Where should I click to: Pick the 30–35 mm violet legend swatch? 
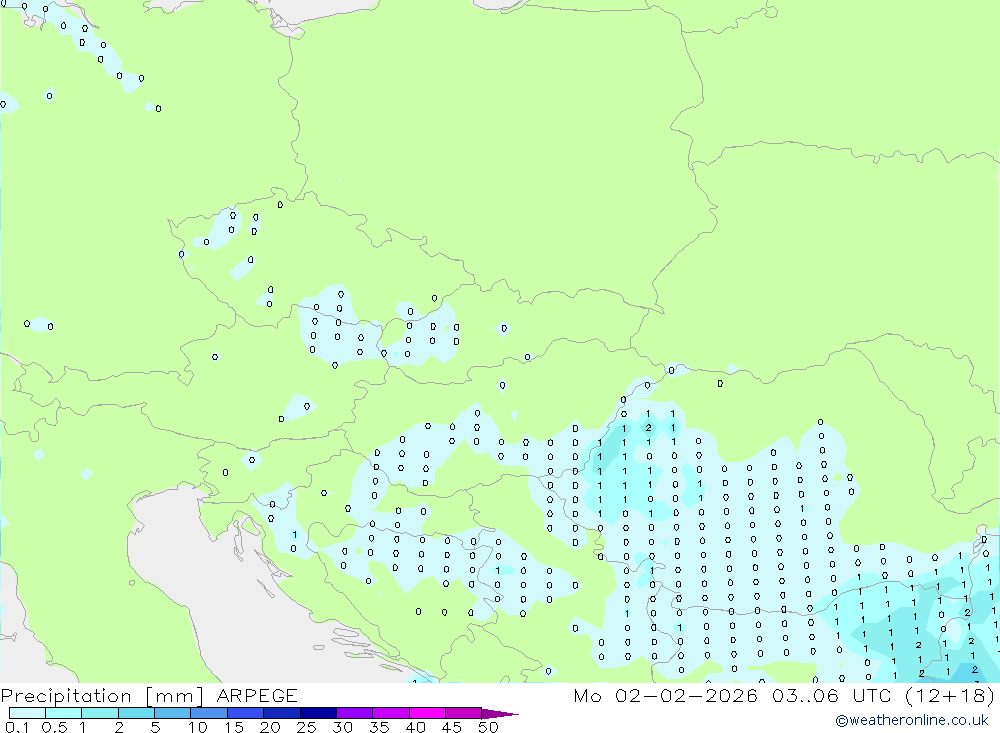(355, 713)
